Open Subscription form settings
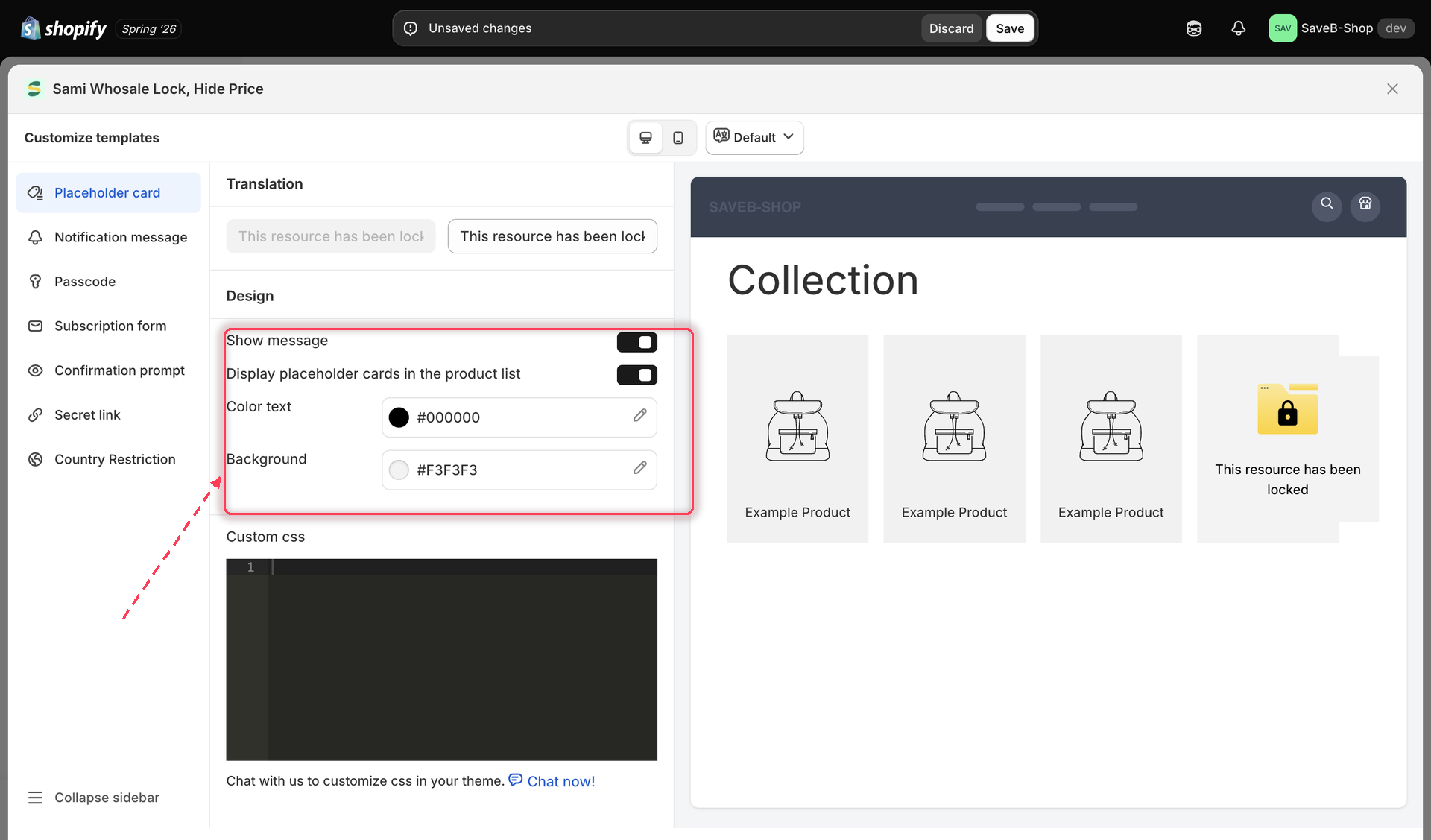 pos(109,326)
